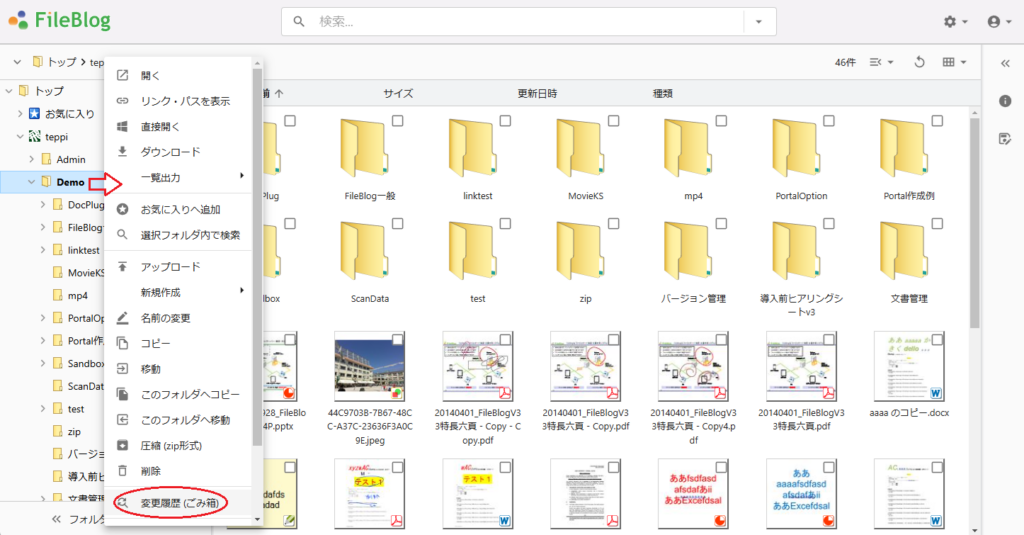The image size is (1024, 535).
Task: Choose 変更履歴 (ごみ箱) from context menu
Action: coord(178,503)
